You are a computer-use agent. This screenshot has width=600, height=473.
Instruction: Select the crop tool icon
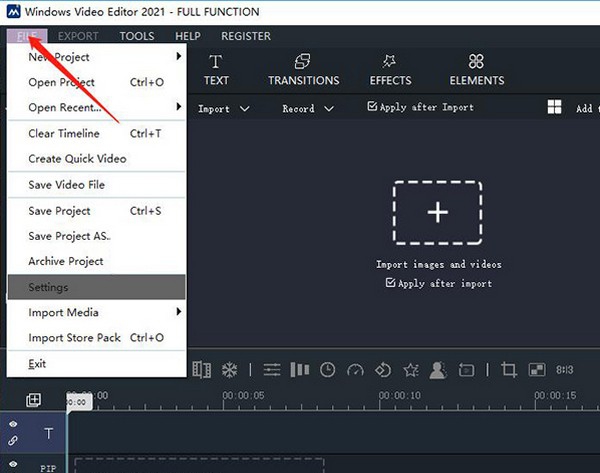click(509, 370)
